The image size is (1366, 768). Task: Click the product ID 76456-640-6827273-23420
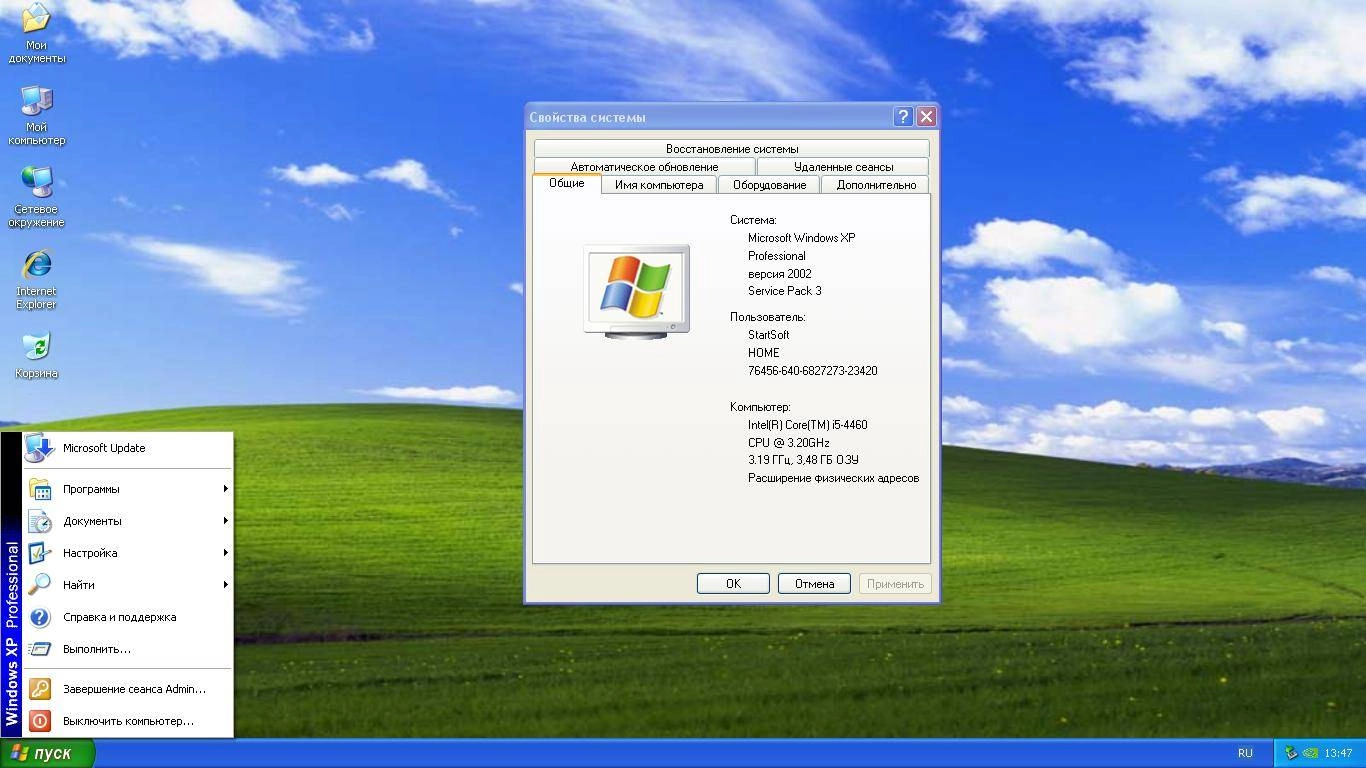[812, 371]
